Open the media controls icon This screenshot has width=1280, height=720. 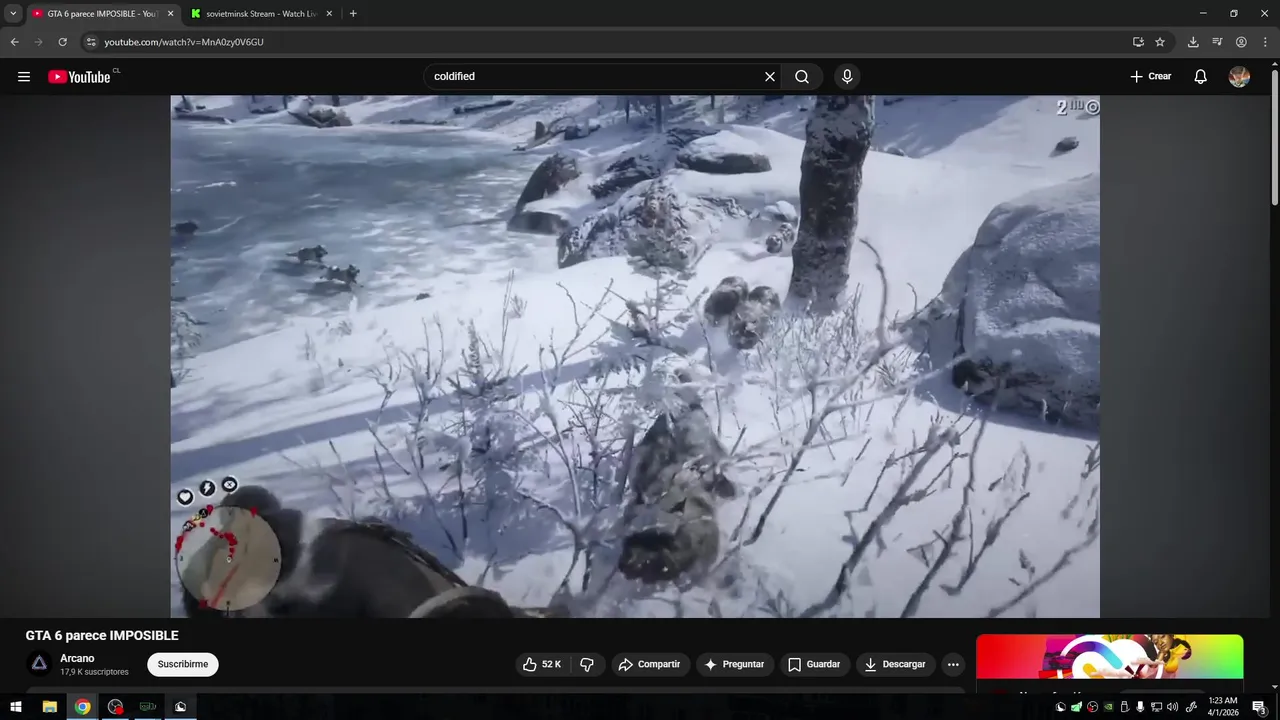[x=1217, y=42]
